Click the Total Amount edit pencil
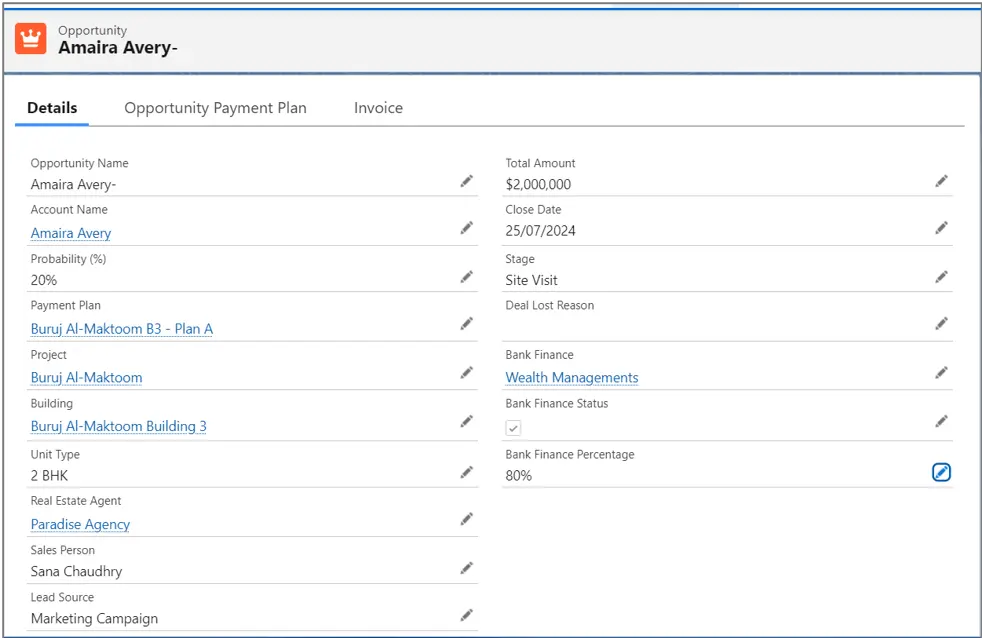Screen dimensions: 982x638 click(x=941, y=181)
